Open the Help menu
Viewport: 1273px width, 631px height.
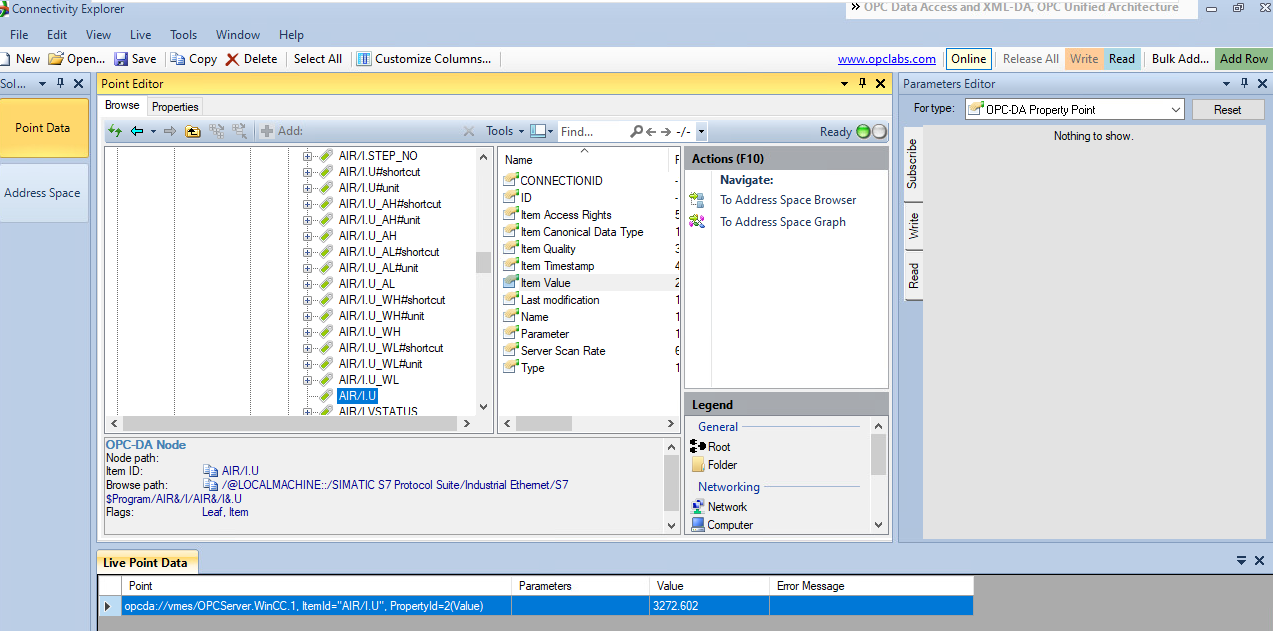291,35
